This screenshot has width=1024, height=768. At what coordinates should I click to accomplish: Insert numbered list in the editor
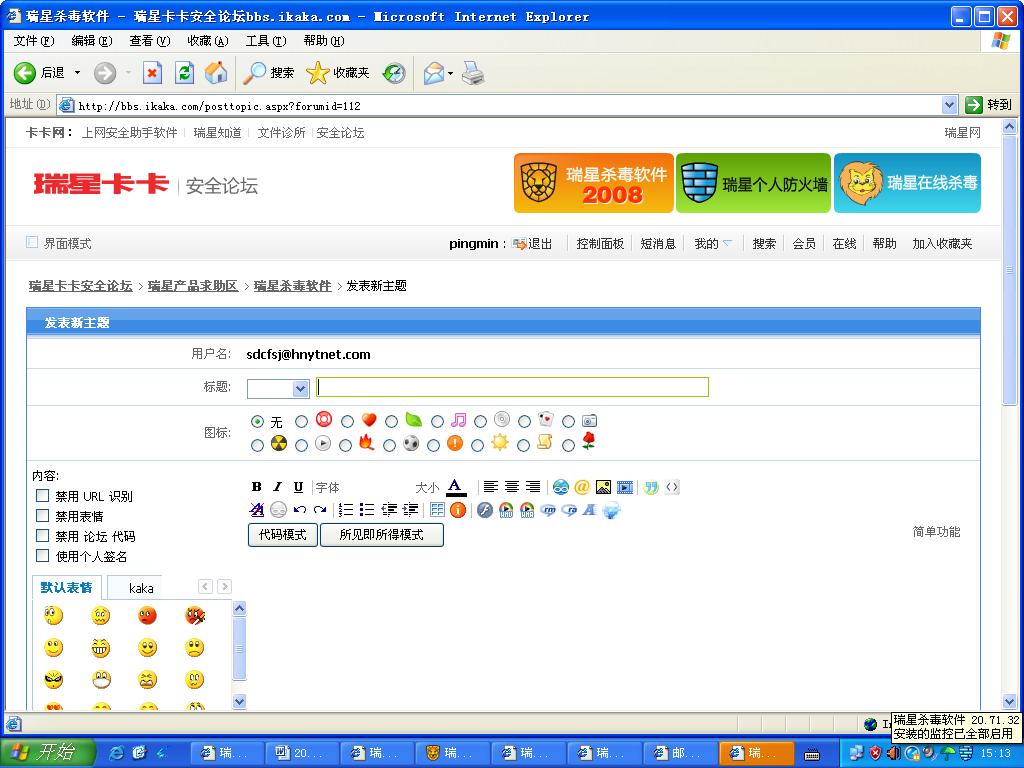[346, 509]
